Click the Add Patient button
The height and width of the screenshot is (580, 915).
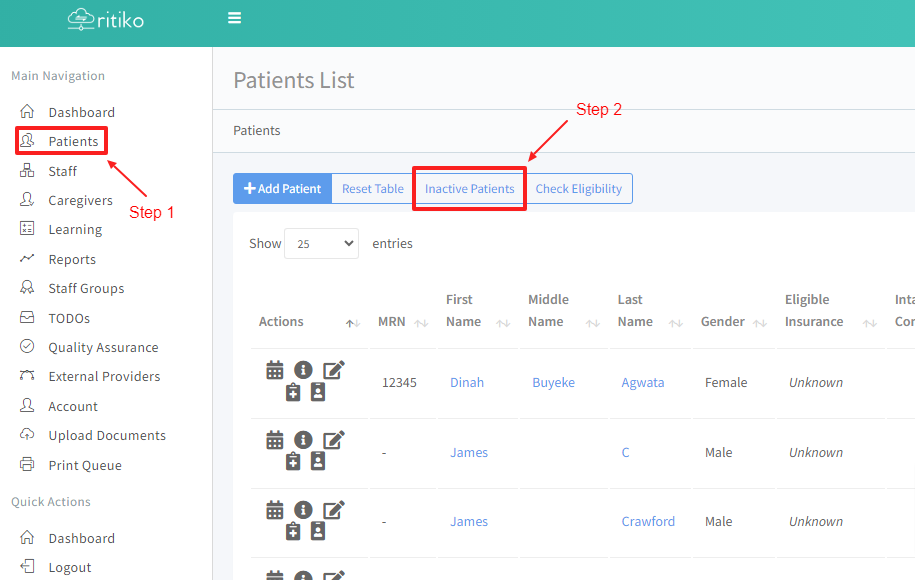[282, 189]
